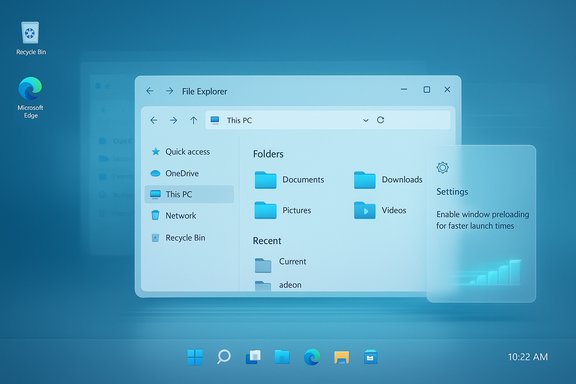This screenshot has height=384, width=576.
Task: Open Task View from the taskbar
Action: 253,357
